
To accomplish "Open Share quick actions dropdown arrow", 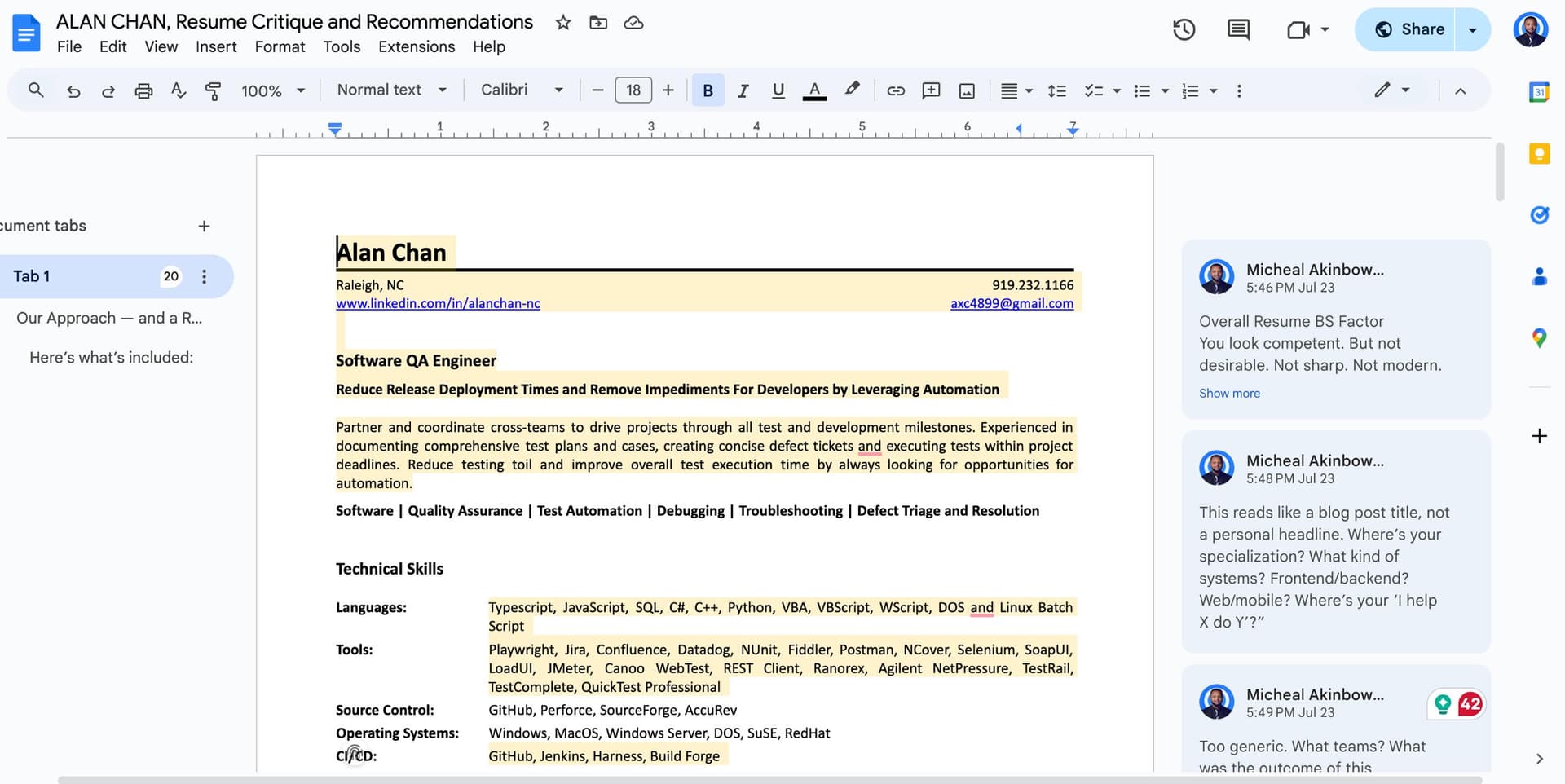I will (x=1472, y=29).
